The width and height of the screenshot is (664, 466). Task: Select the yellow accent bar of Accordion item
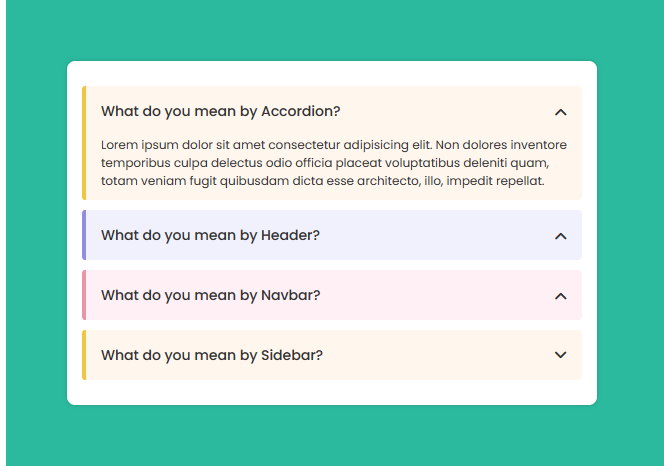(x=84, y=143)
